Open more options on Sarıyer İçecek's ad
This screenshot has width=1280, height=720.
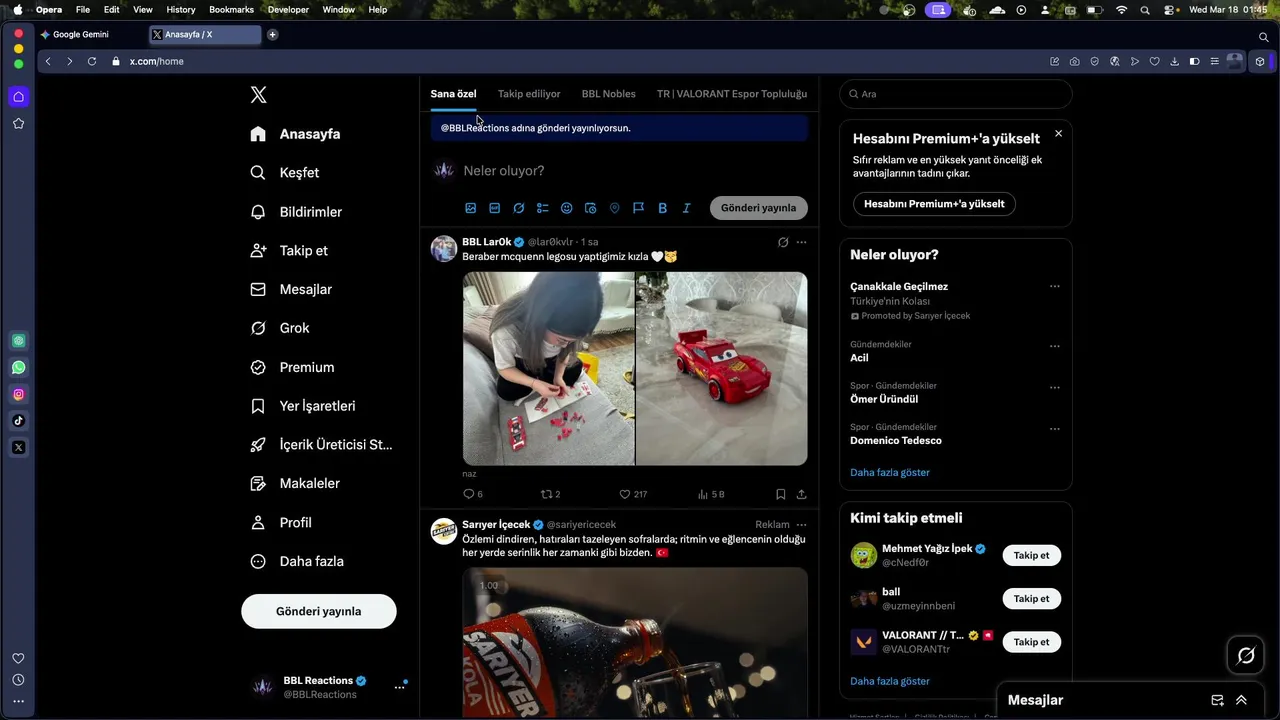point(801,524)
